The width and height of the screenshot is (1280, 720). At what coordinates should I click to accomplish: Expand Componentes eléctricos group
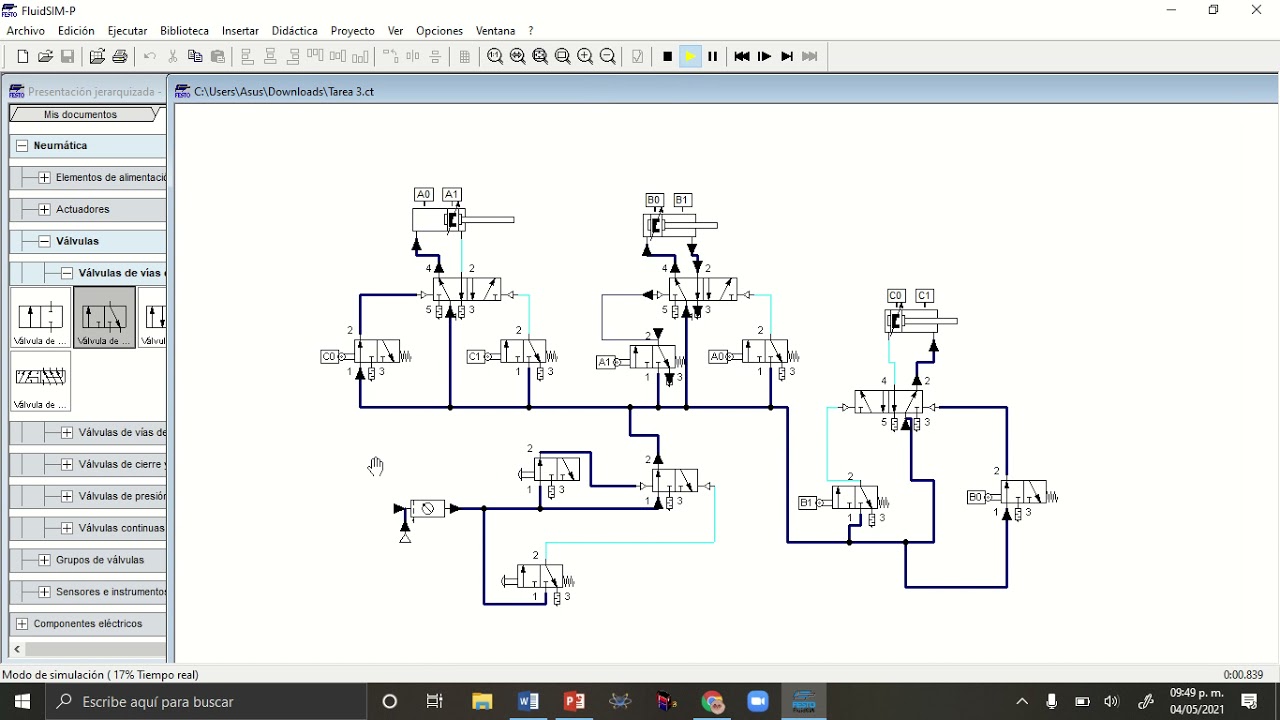click(22, 624)
